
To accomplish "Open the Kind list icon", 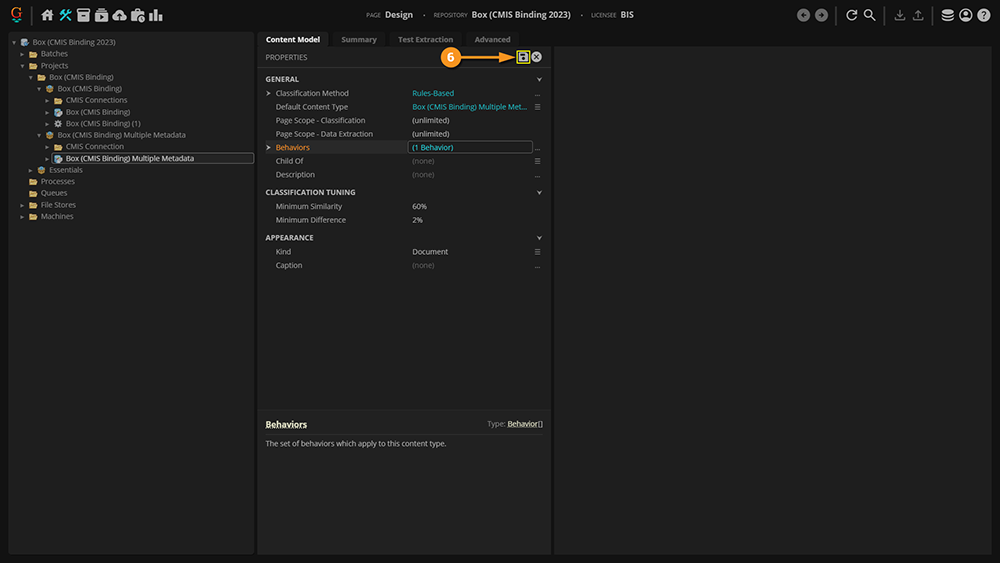I will tap(538, 252).
